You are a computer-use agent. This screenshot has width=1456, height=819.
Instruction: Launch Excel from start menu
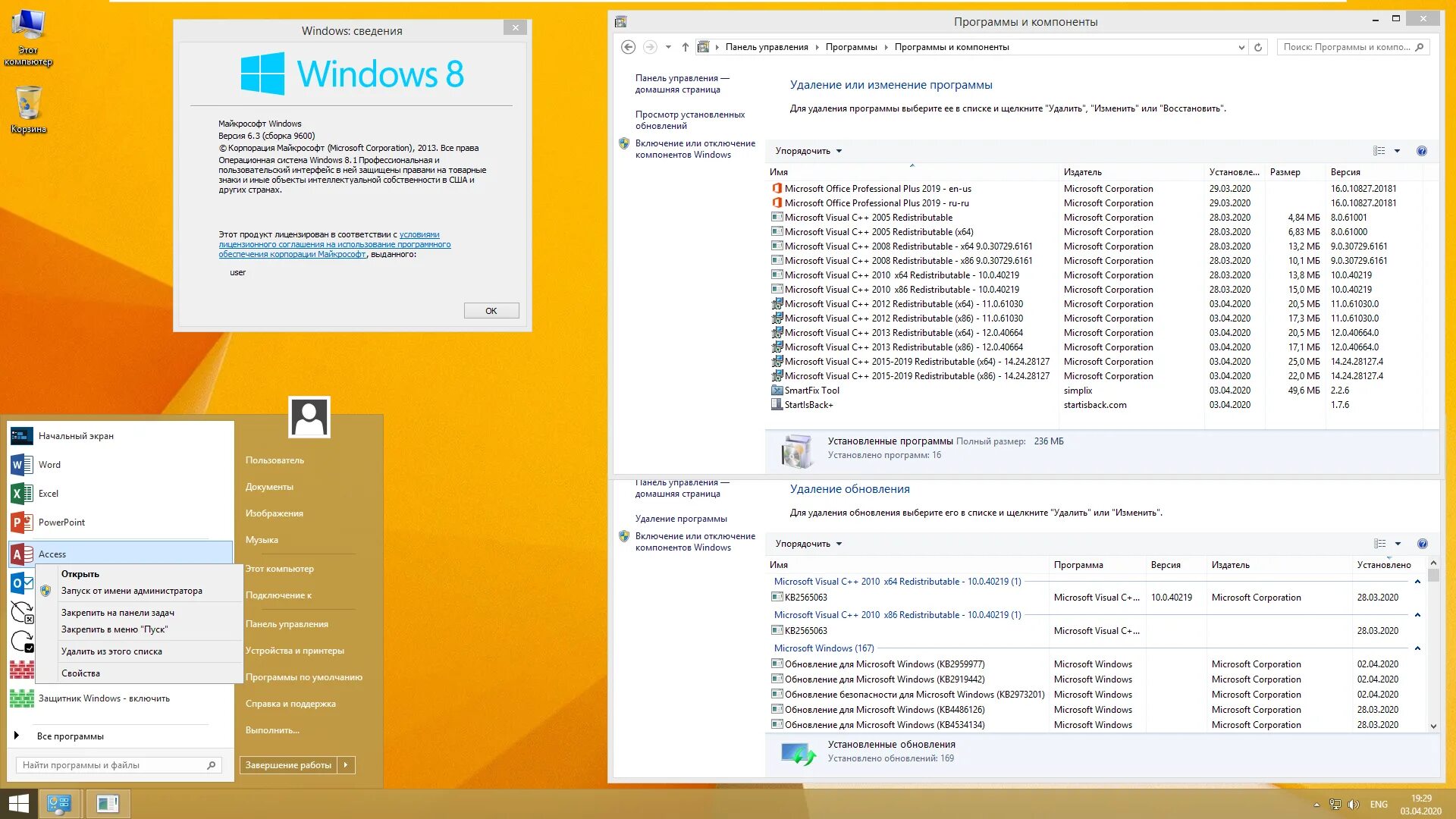click(120, 494)
